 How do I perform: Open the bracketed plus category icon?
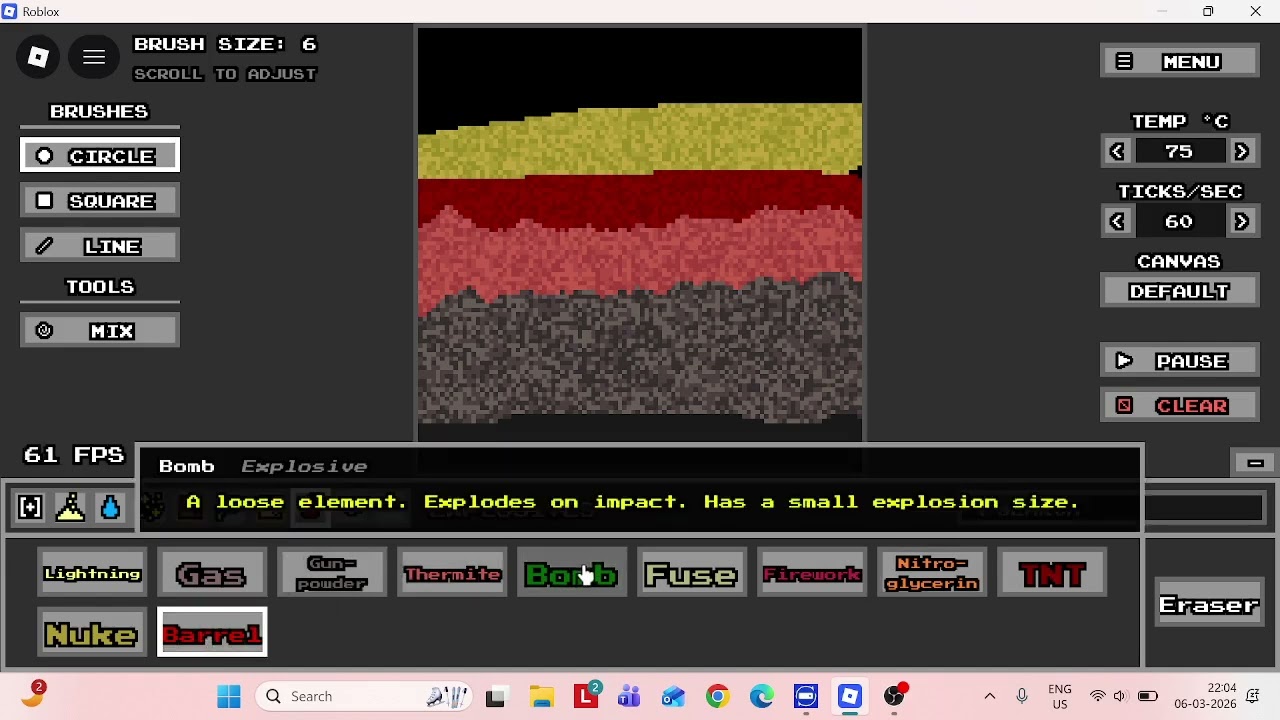tap(30, 508)
